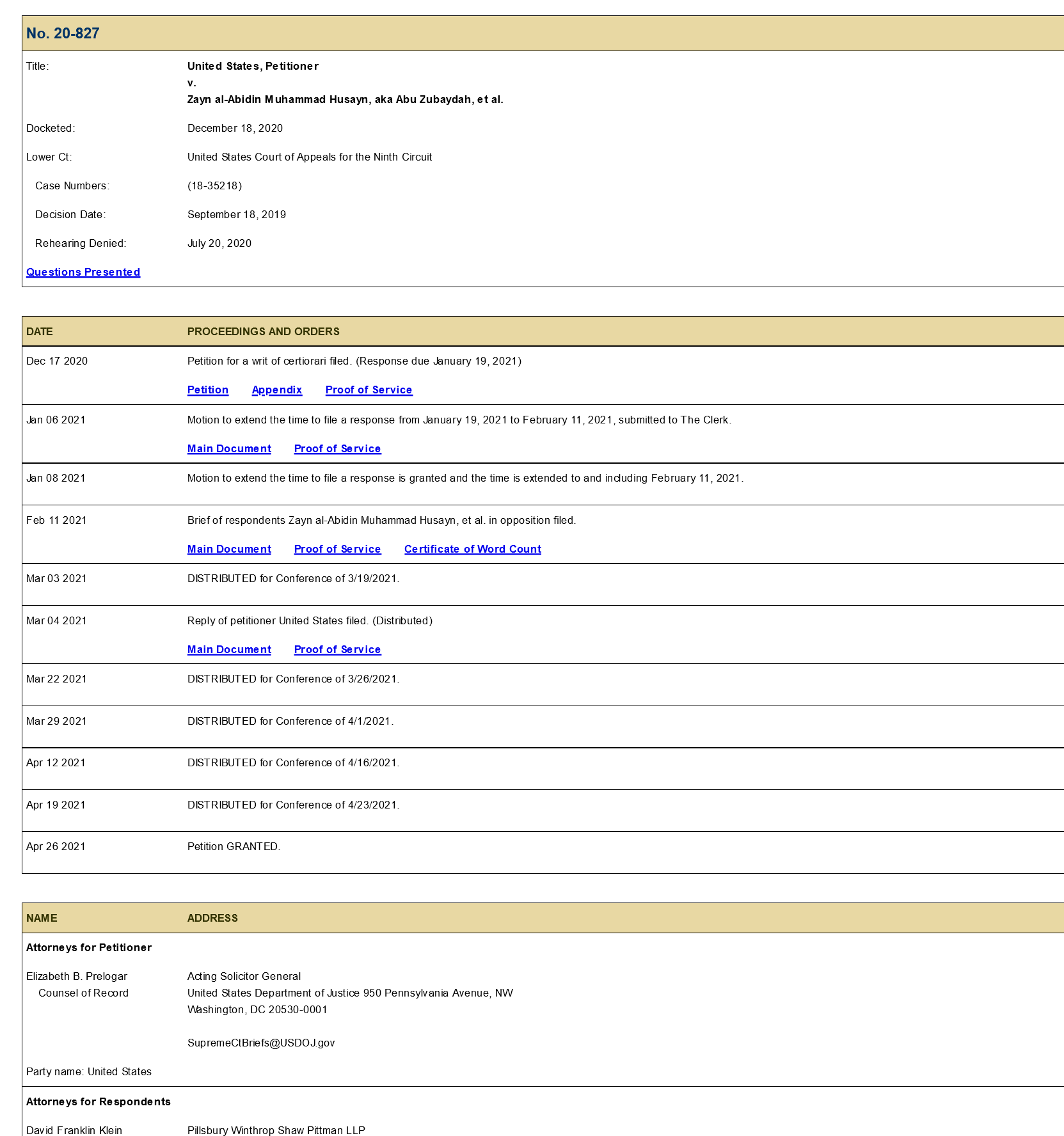Click the Feb 11 2021 date cell

(56, 520)
